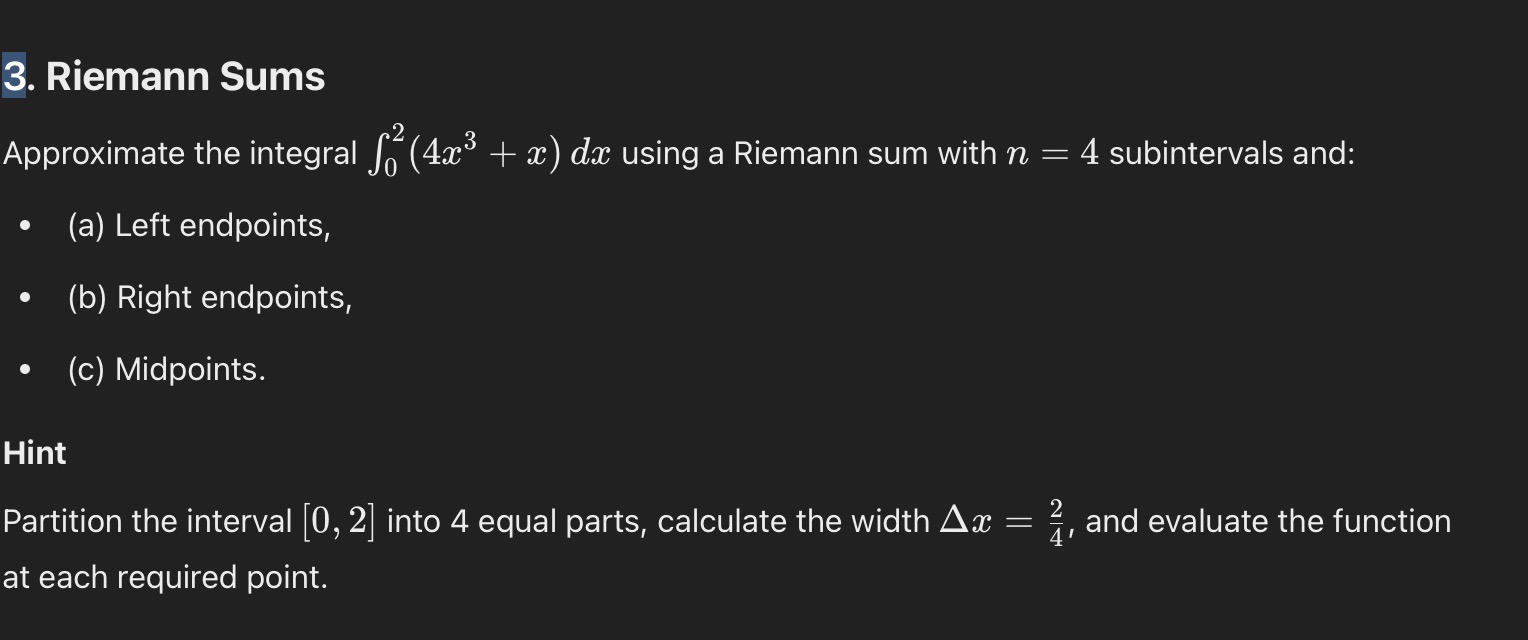Select the (b) Right endpoints item

(210, 298)
